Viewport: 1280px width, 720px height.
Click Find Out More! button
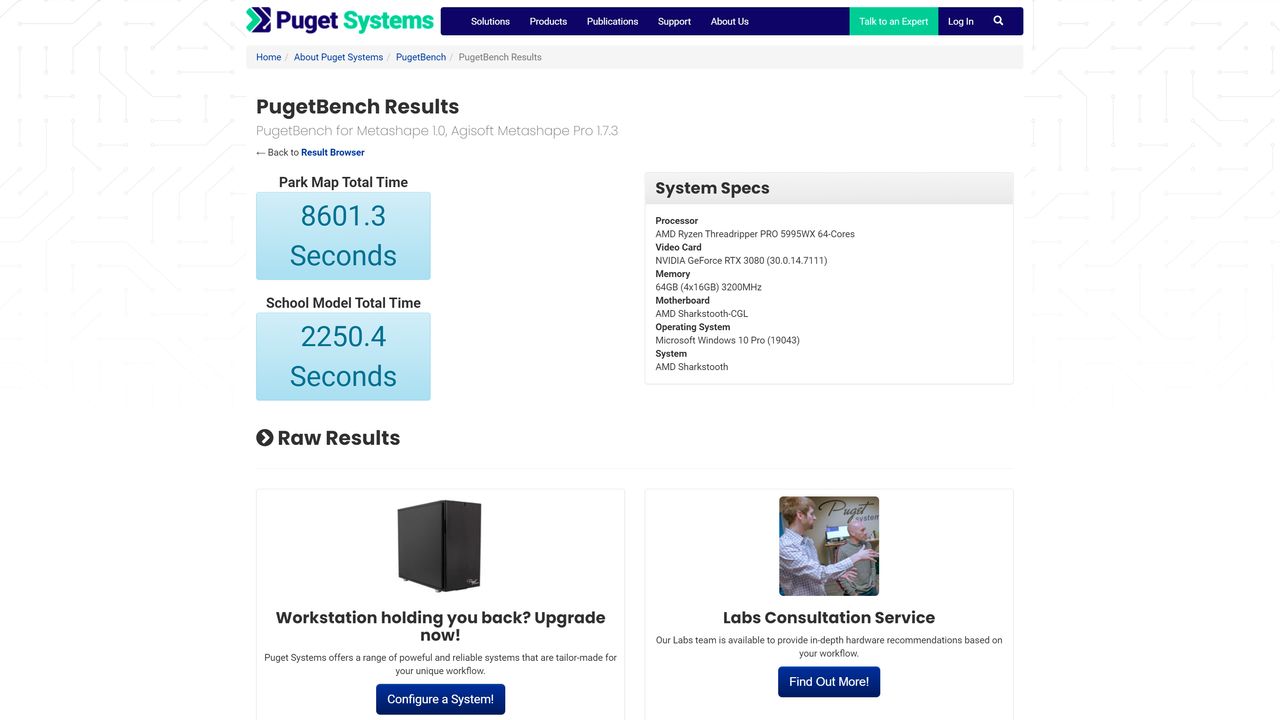pyautogui.click(x=829, y=682)
